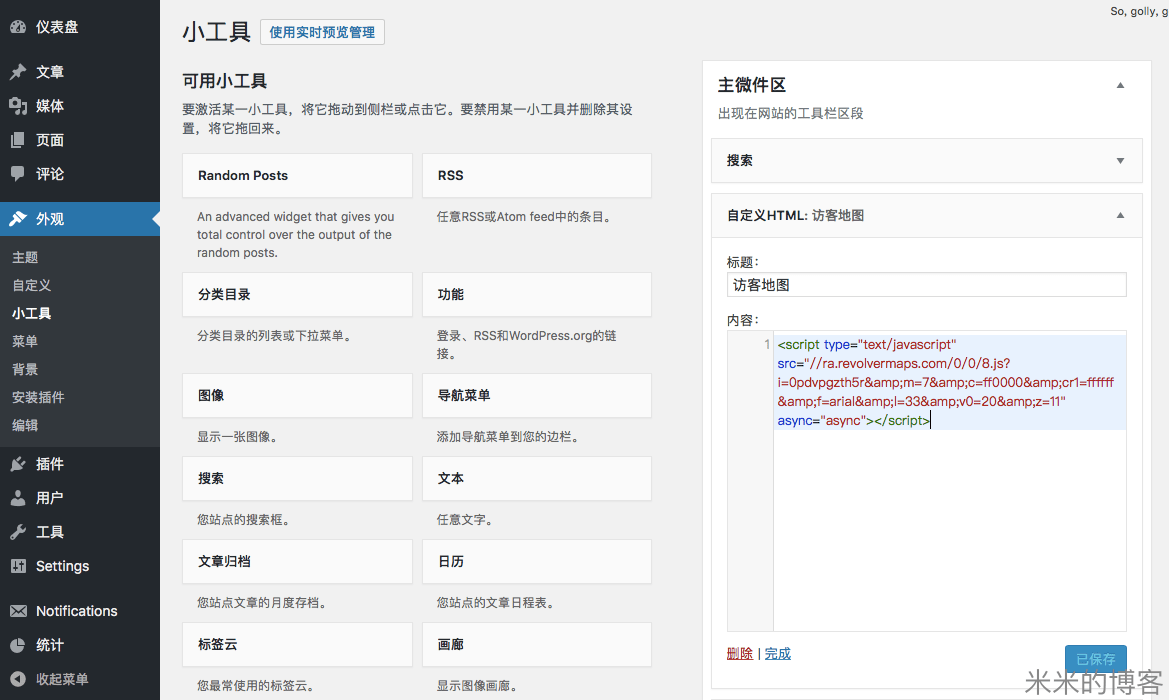The height and width of the screenshot is (700, 1169).
Task: Click the 页面 pages icon
Action: 18,139
